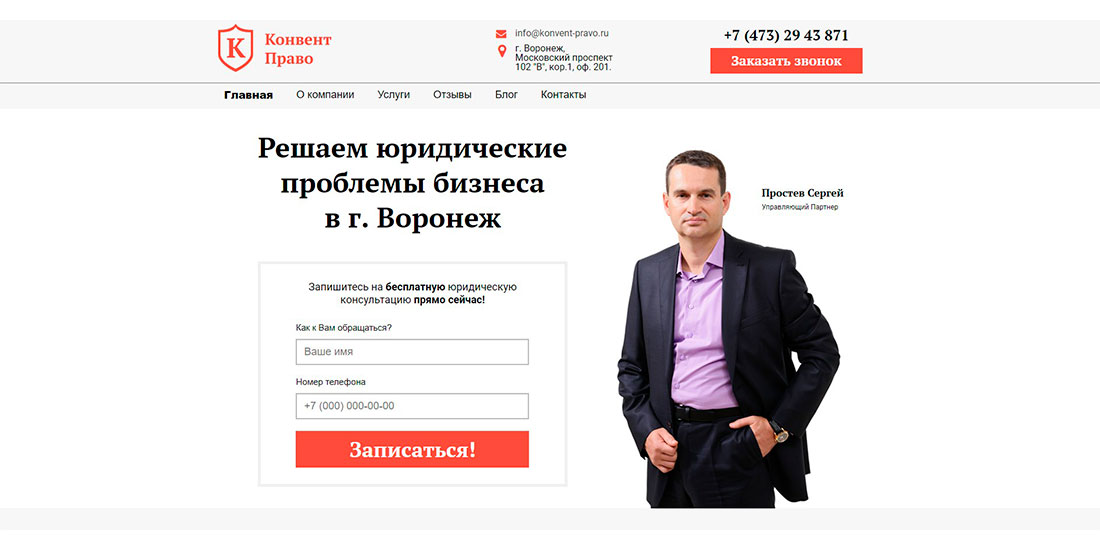Screen dimensions: 1100x550
Task: Click the Воронеж office address text
Action: click(564, 58)
